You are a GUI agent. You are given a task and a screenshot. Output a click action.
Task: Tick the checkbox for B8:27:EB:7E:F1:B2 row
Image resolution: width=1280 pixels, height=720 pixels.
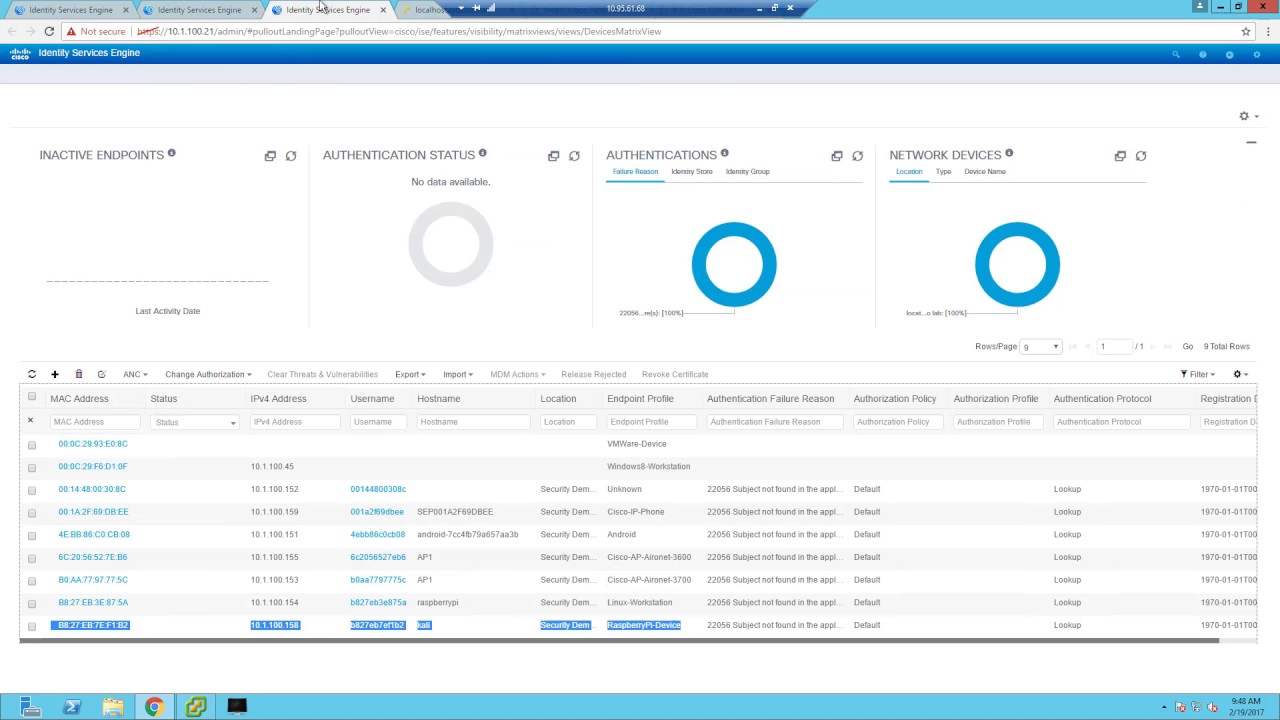32,626
